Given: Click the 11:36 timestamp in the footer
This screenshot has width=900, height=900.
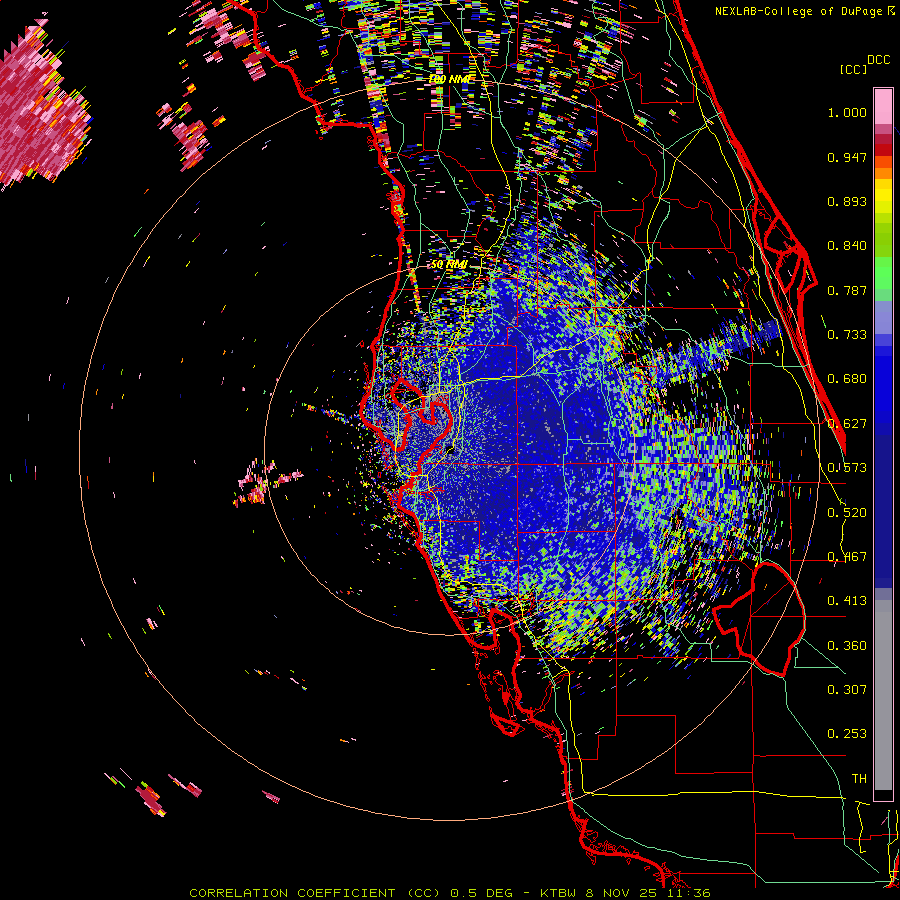Looking at the screenshot, I should (689, 893).
